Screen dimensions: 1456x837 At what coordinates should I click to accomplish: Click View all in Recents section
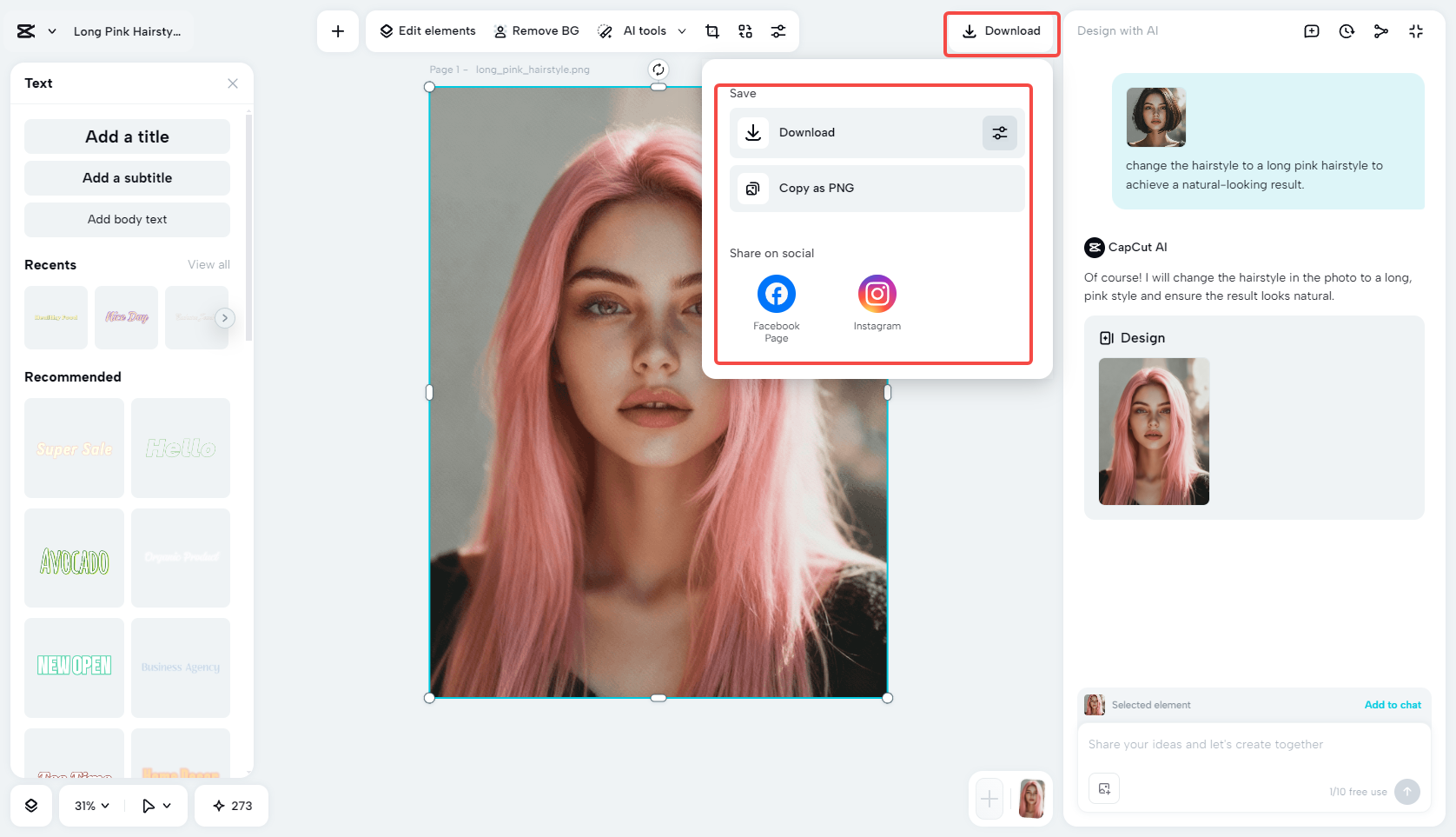click(x=208, y=264)
